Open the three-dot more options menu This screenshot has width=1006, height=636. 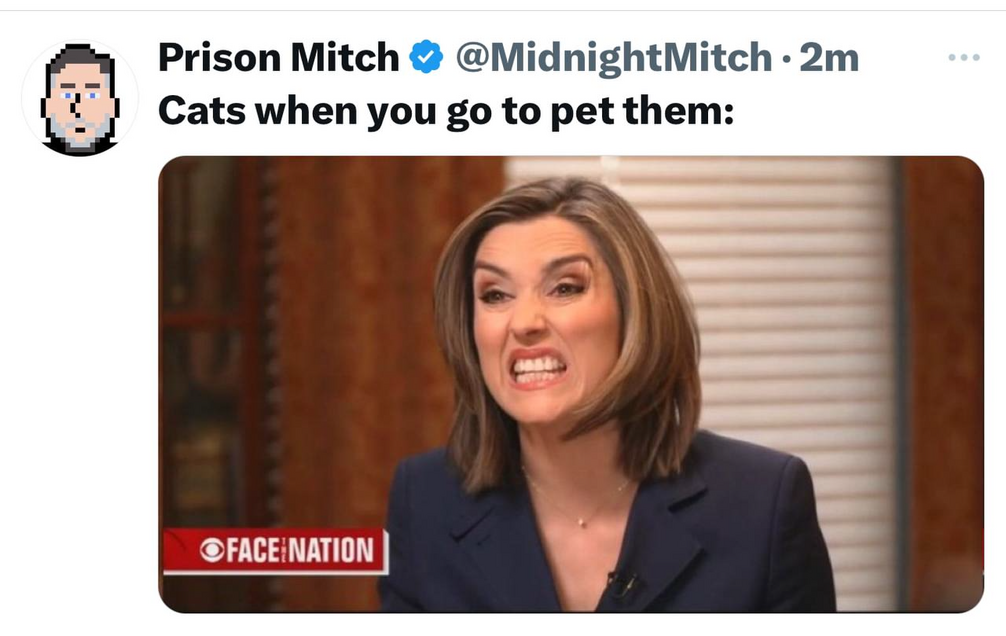[x=964, y=57]
